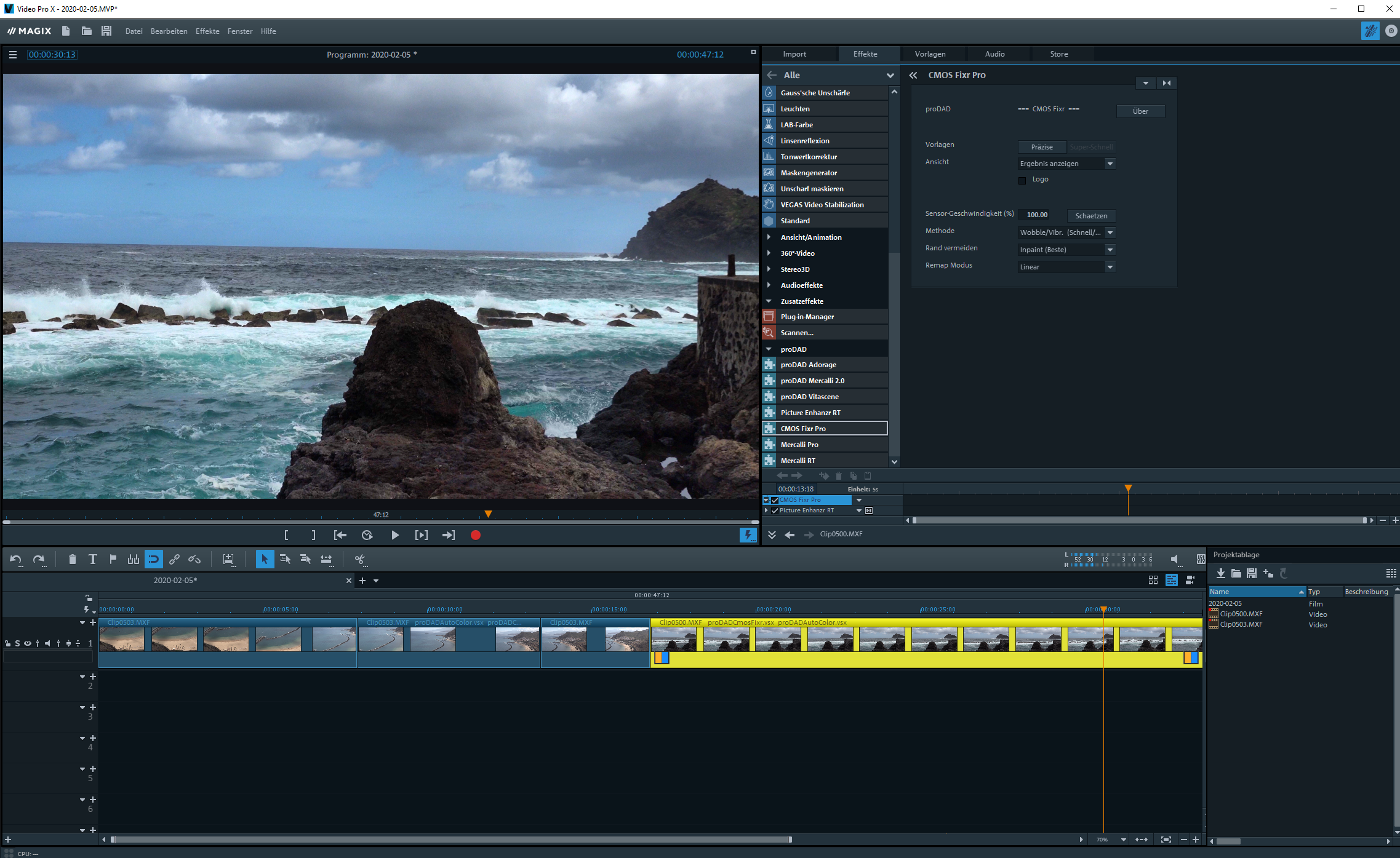Select the all-tracks mouse mode icon
This screenshot has height=858, width=1400.
click(x=305, y=559)
